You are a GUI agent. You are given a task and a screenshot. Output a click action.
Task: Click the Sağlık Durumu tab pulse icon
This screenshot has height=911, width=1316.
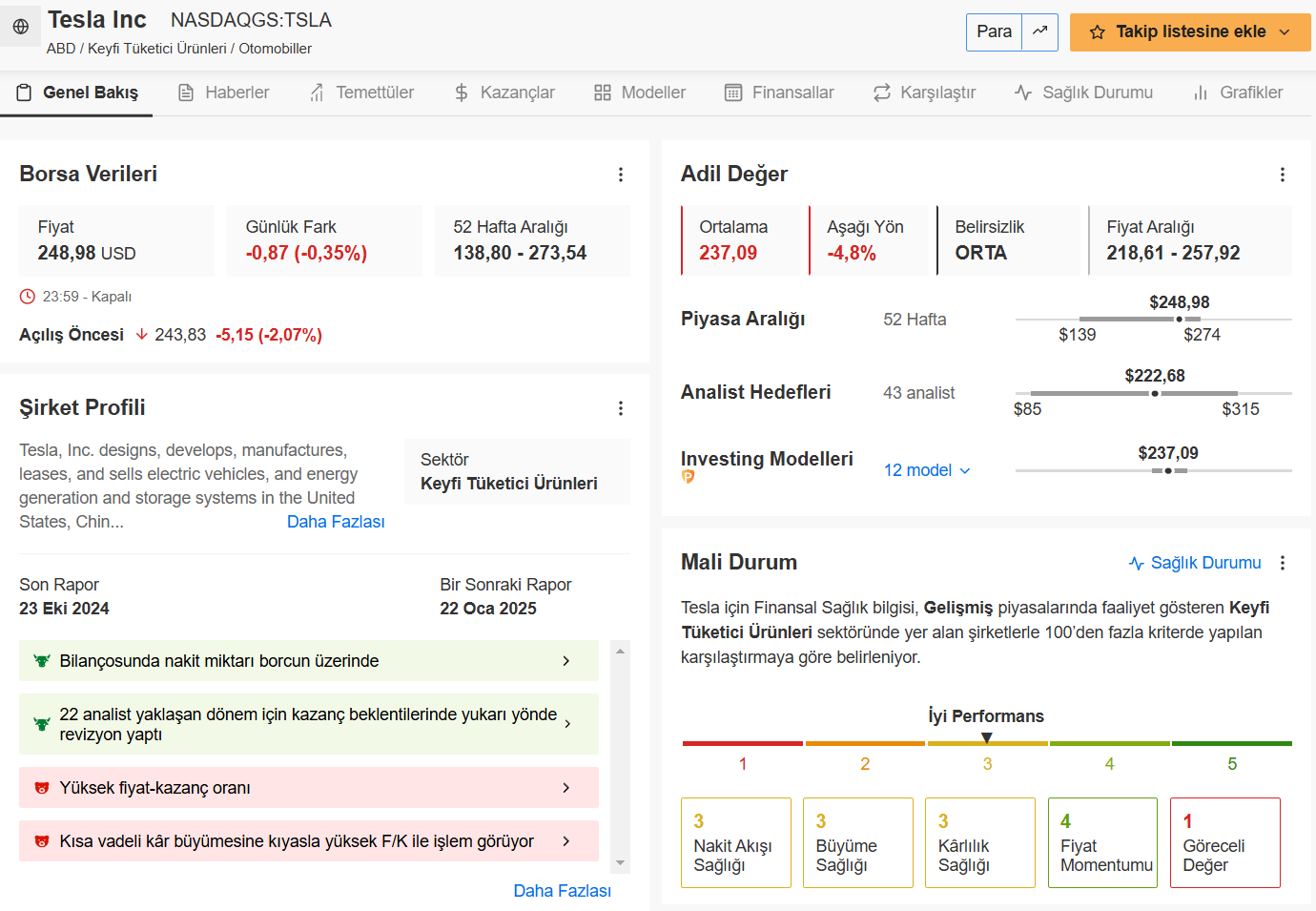pyautogui.click(x=1023, y=93)
